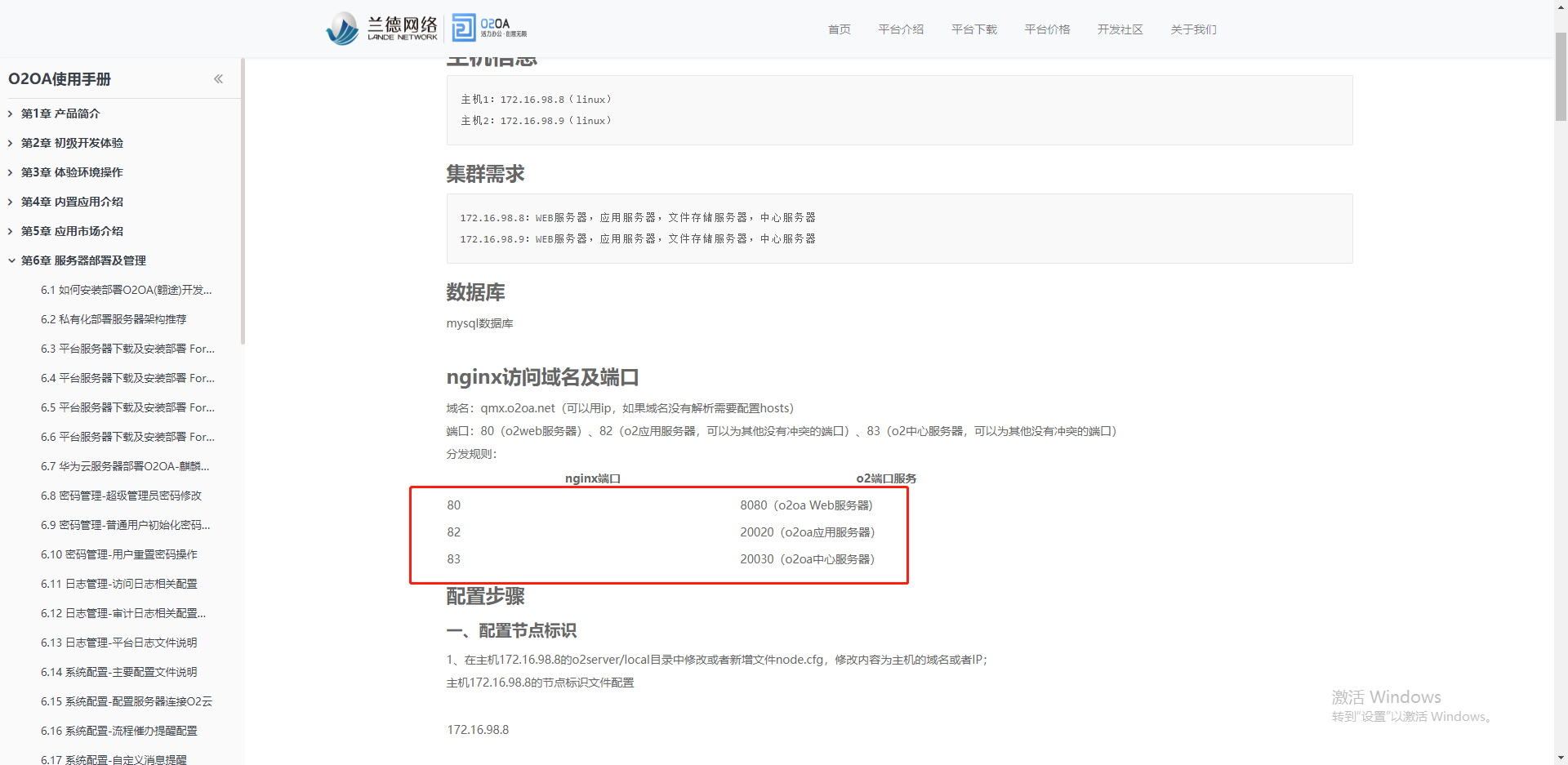
Task: Open section 6.16 流程催办提醒配置
Action: click(119, 731)
